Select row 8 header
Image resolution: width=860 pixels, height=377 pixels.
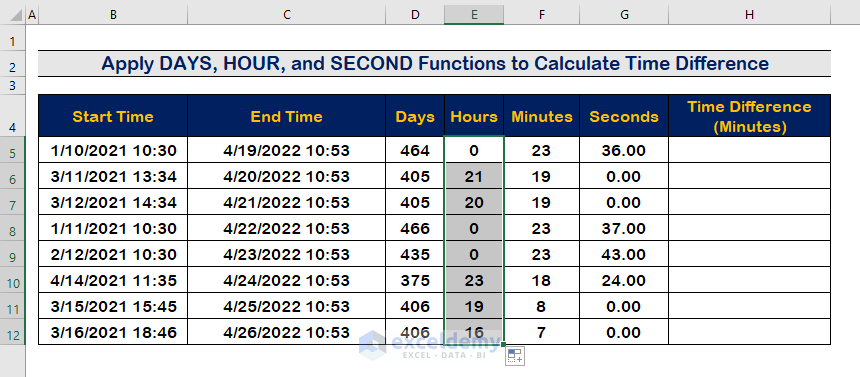pos(13,228)
